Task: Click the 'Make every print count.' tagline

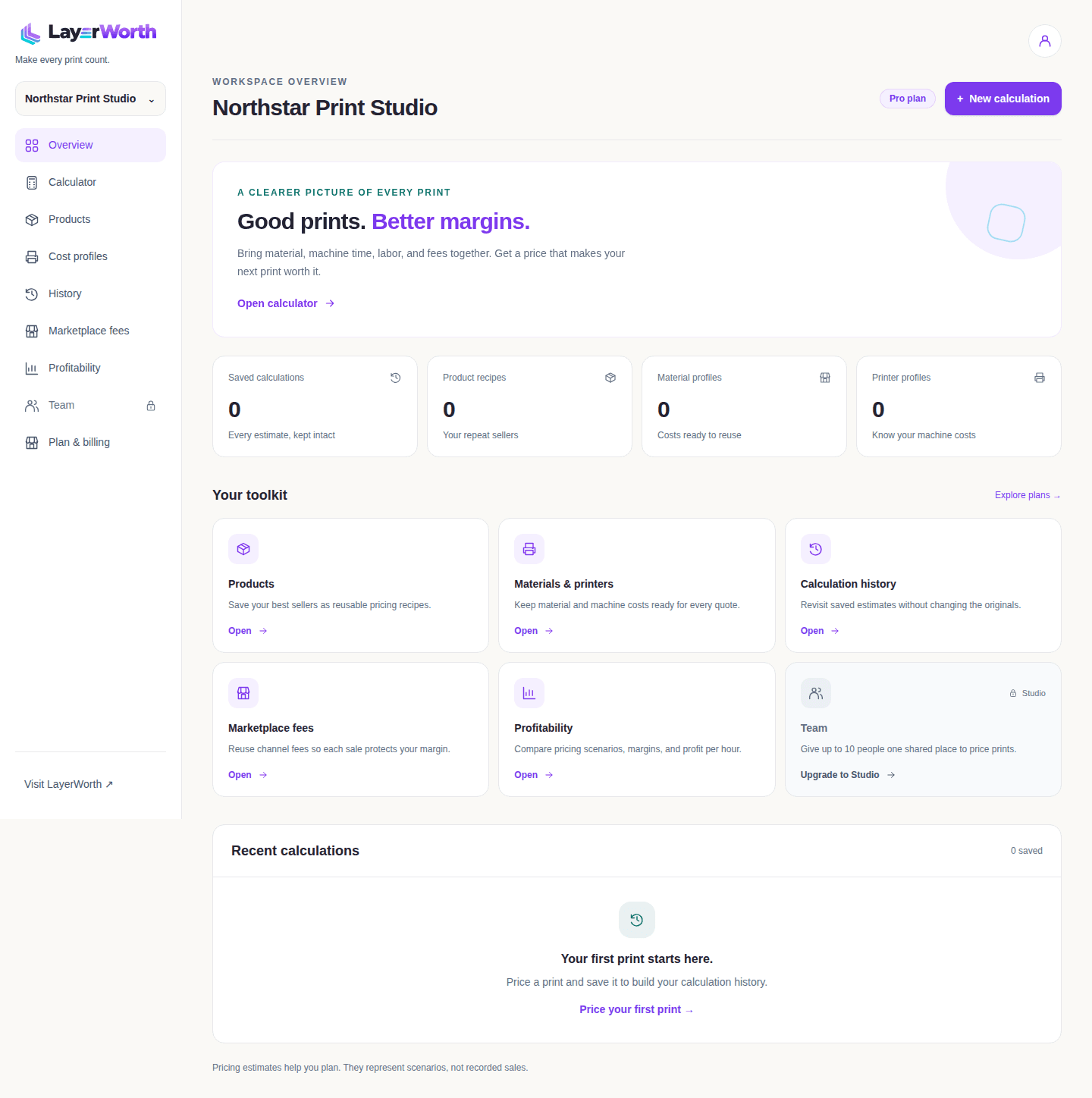Action: (x=62, y=60)
